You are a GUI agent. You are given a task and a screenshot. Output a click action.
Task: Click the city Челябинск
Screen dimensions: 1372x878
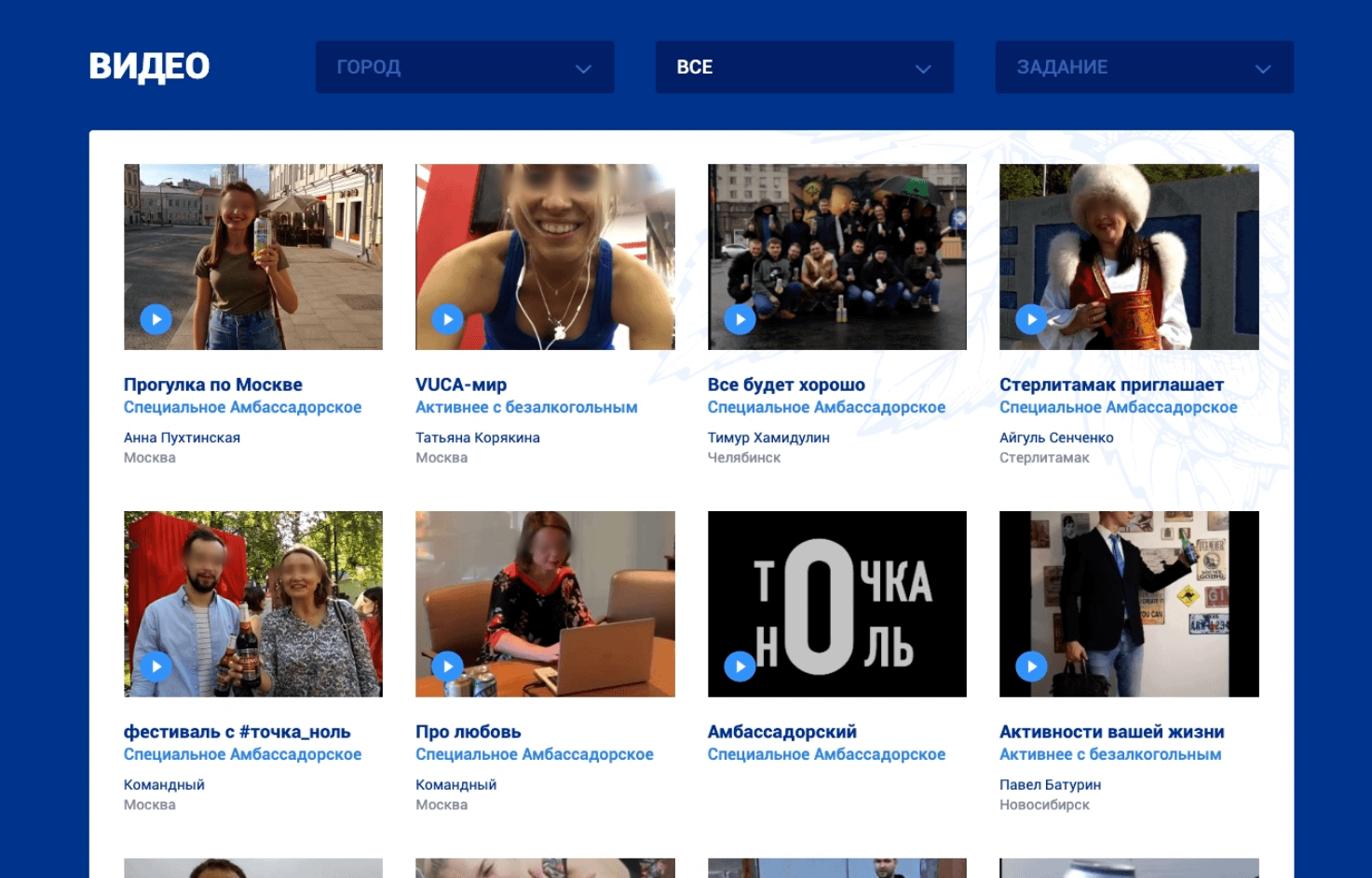click(x=744, y=457)
